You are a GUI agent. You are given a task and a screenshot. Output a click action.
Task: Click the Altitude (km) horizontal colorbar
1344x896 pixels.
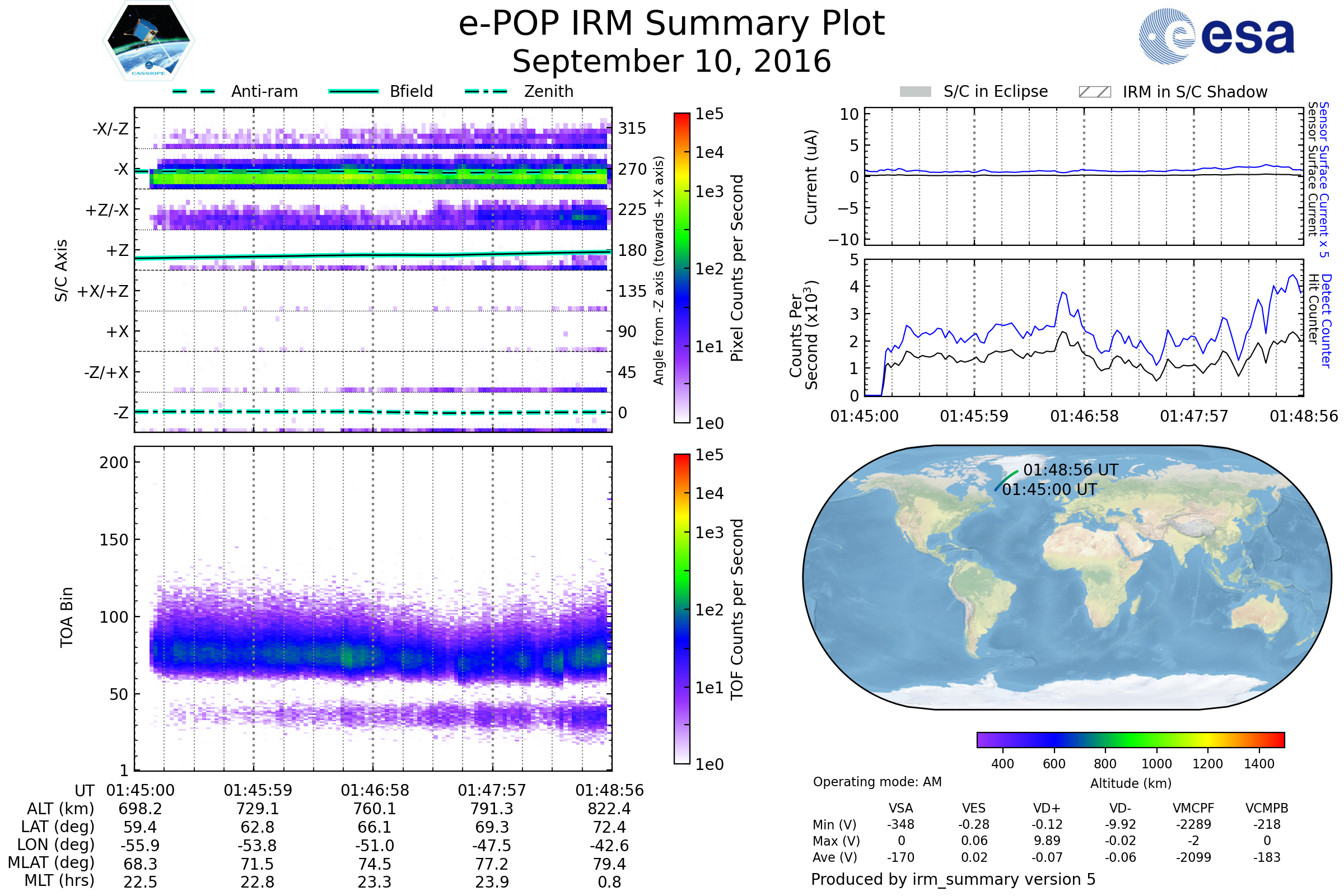point(1130,739)
